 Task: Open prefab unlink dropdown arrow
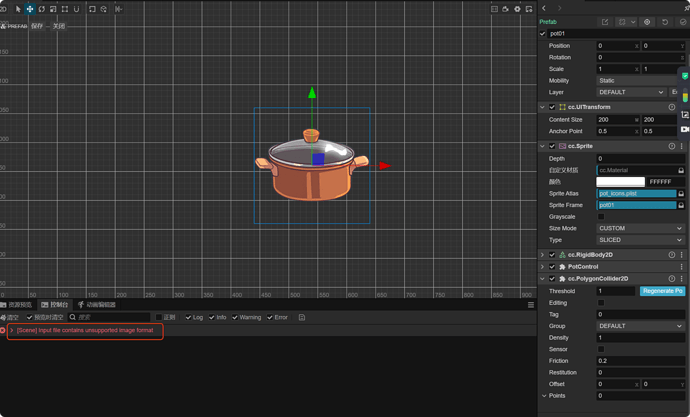pos(633,22)
